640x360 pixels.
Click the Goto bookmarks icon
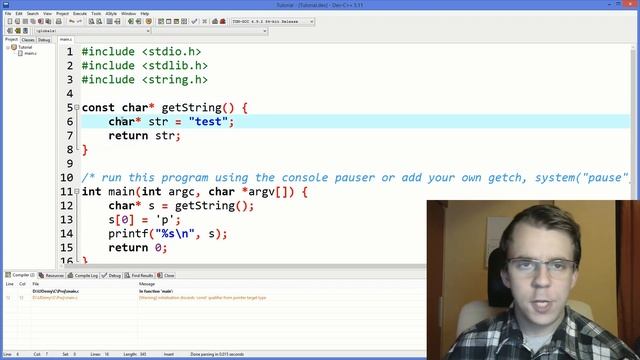pyautogui.click(x=25, y=31)
